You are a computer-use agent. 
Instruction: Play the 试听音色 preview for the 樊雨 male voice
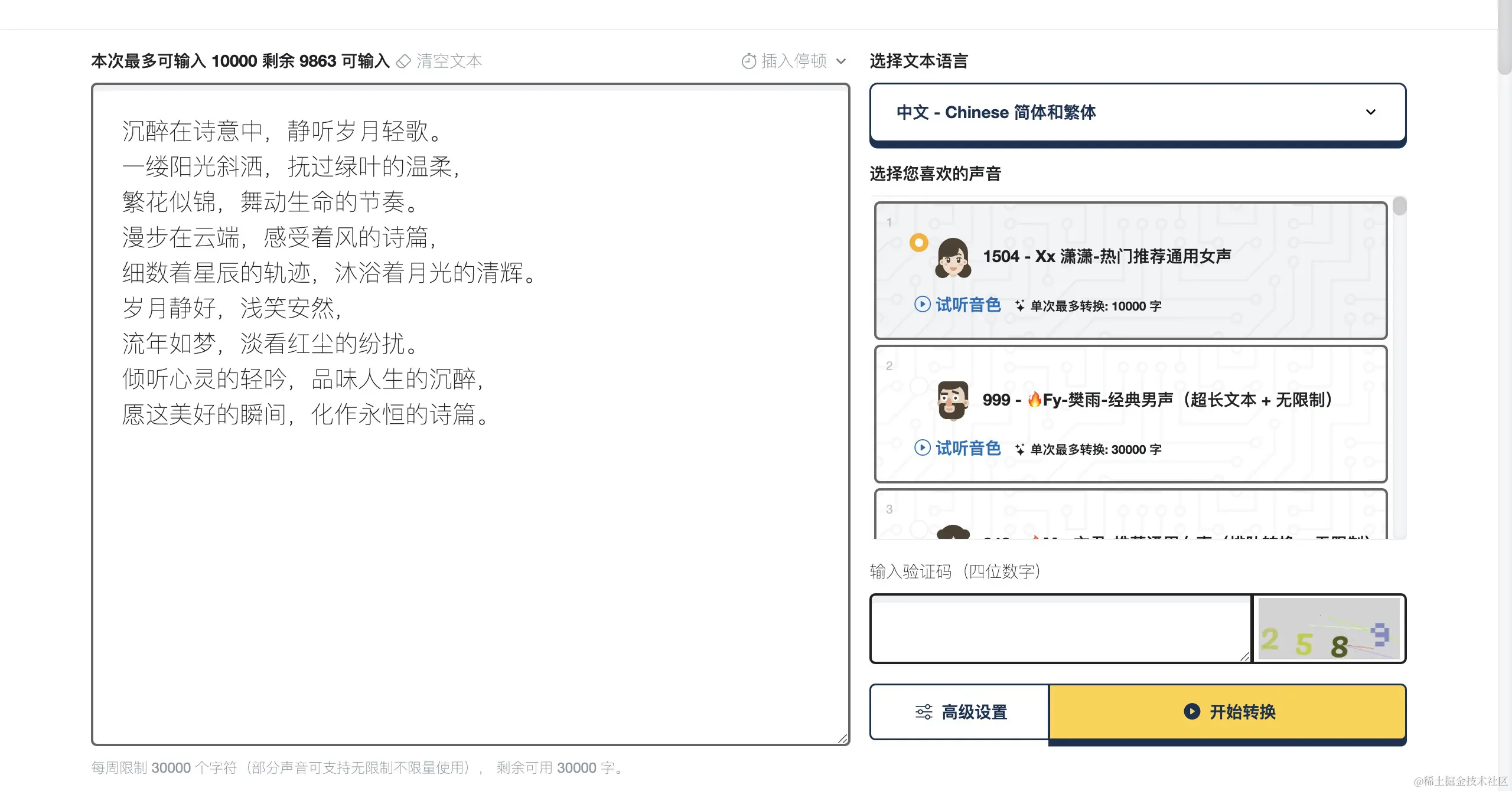tap(922, 448)
